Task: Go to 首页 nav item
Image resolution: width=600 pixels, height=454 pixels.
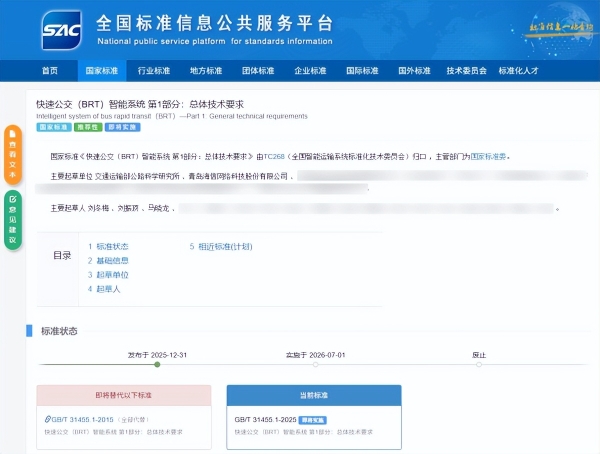Action: 50,71
